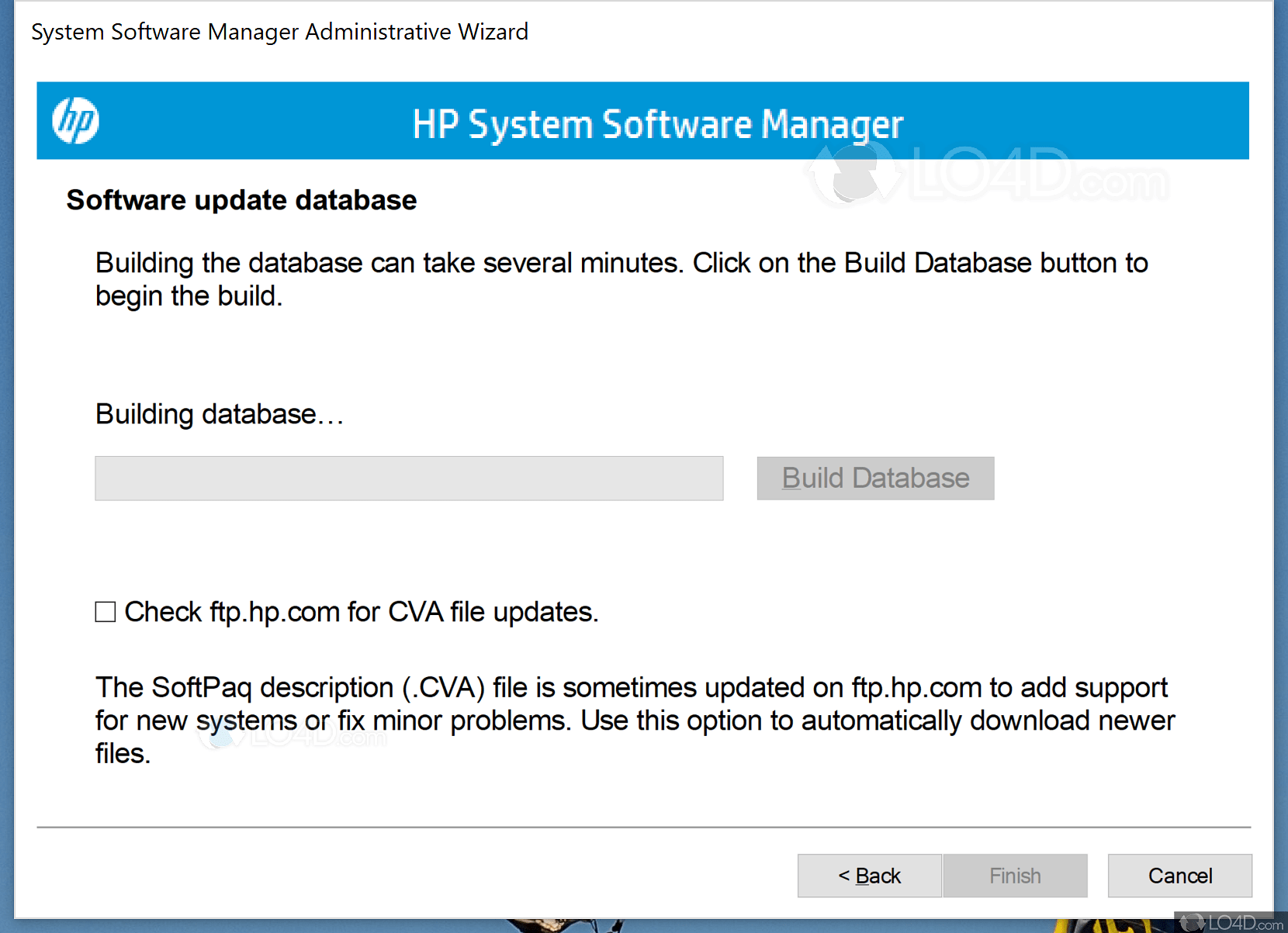Click the 'Building the database can take several minutes' instruction
1288x933 pixels.
[621, 279]
